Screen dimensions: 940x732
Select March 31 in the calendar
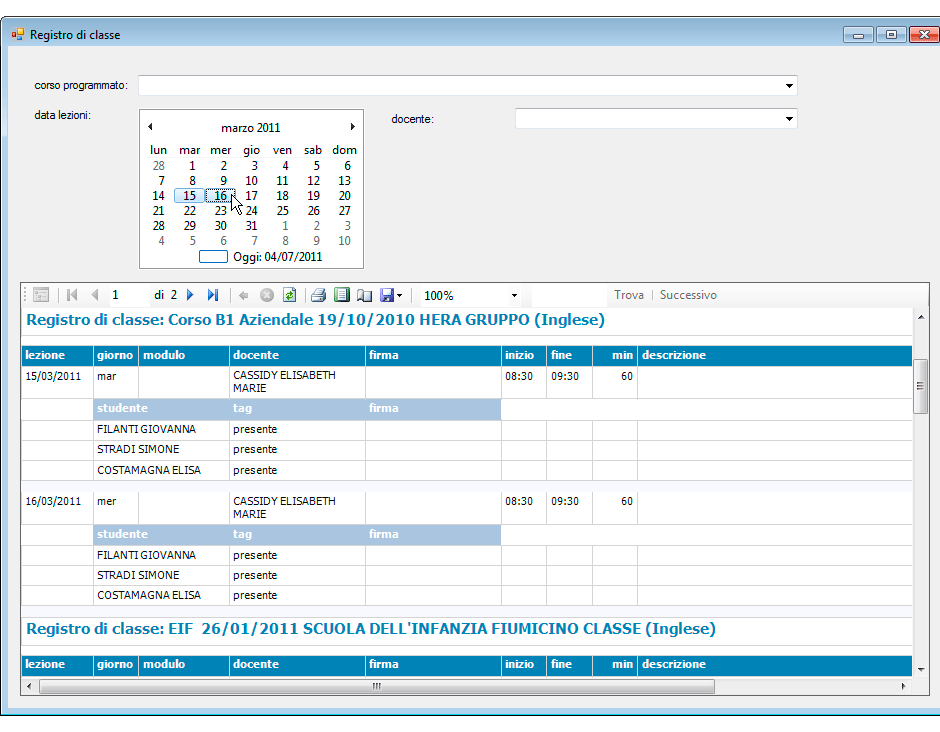click(251, 226)
